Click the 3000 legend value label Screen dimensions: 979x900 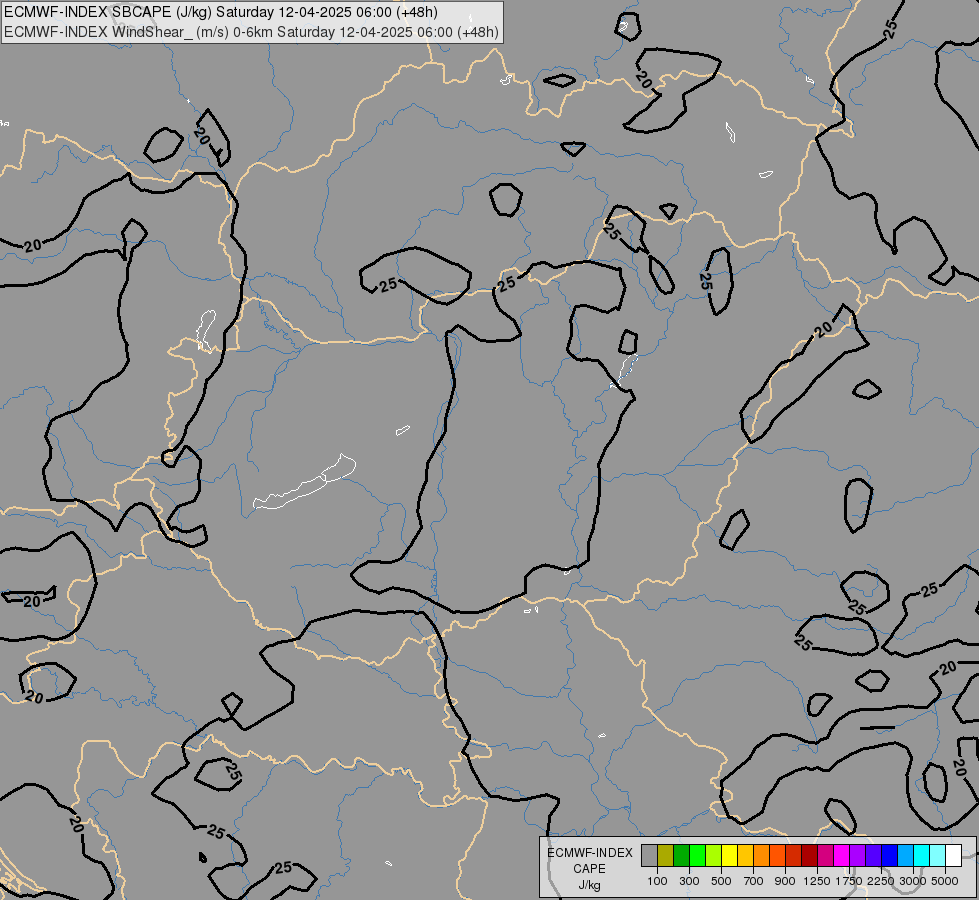point(913,881)
